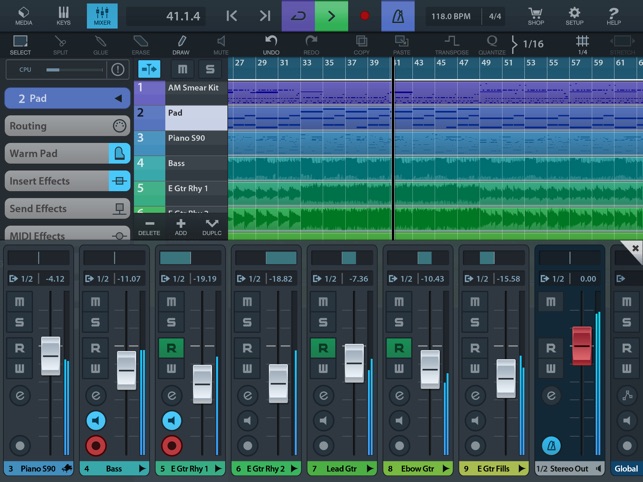This screenshot has width=643, height=482.
Task: Switch to the Mixer tab
Action: click(101, 15)
